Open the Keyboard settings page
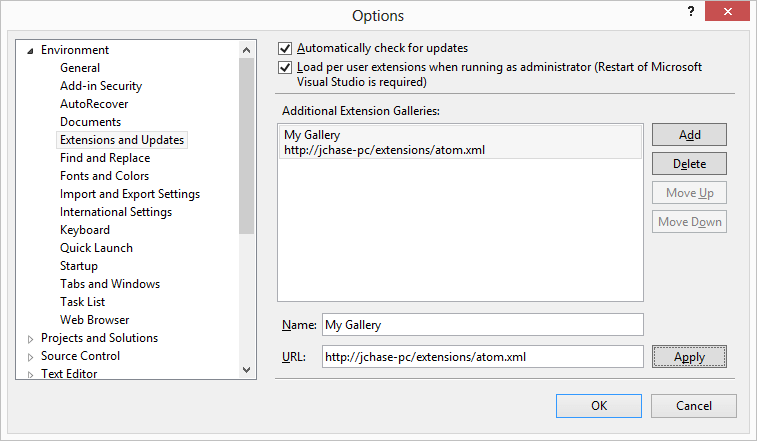This screenshot has width=757, height=441. pos(85,230)
